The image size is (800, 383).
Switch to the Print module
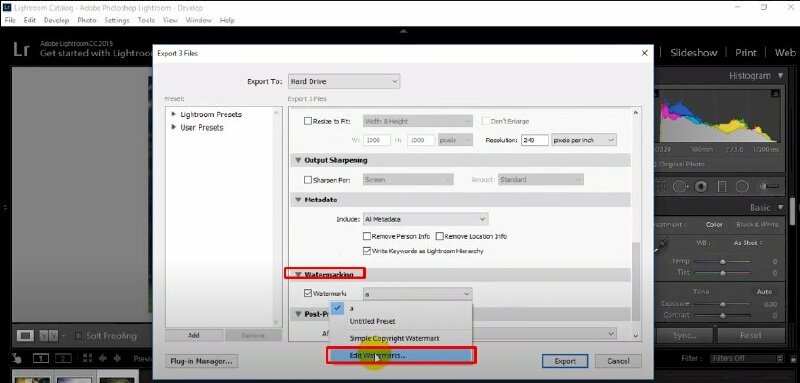pyautogui.click(x=745, y=53)
